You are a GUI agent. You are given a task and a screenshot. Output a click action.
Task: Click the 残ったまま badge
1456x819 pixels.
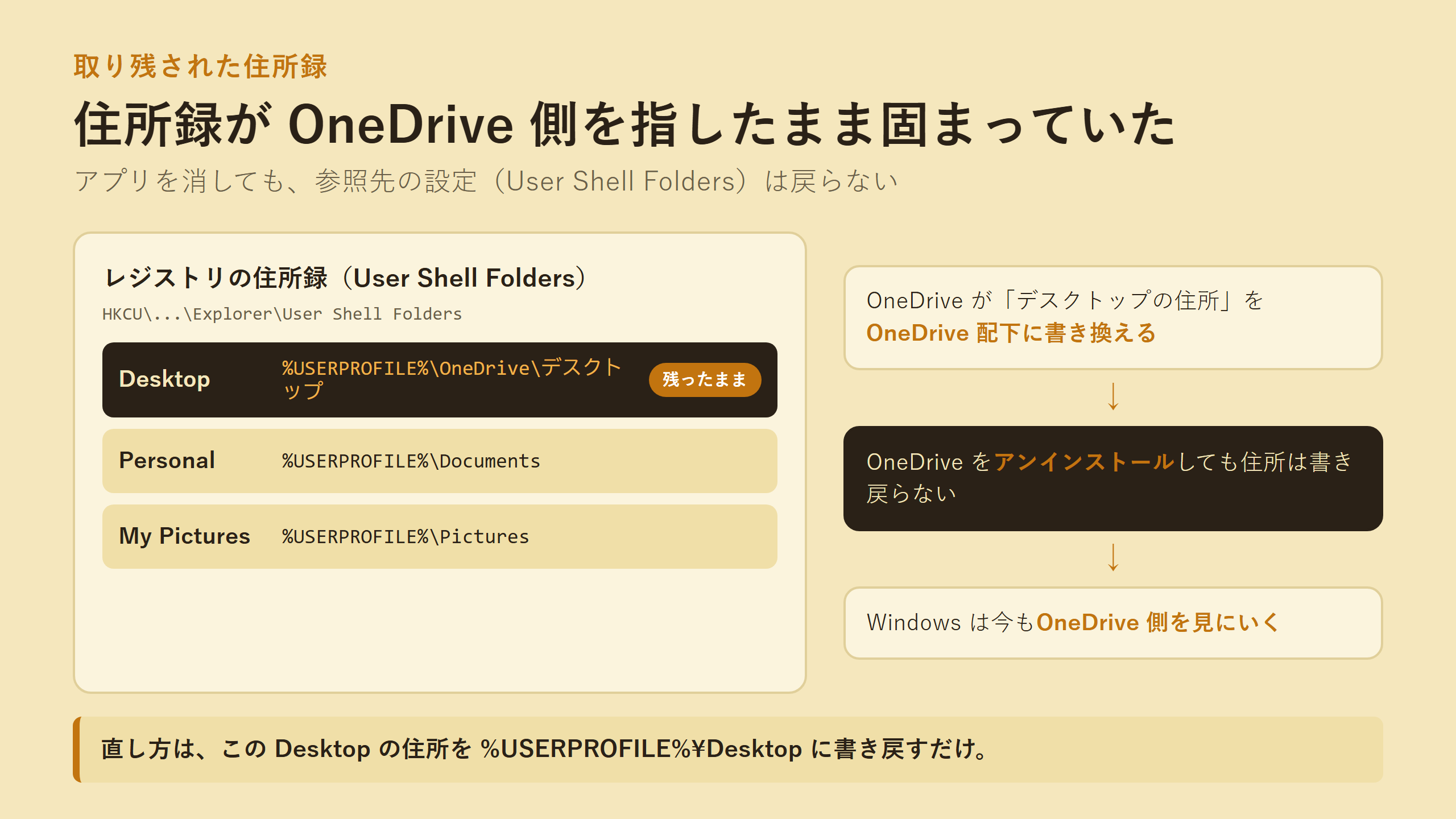coord(705,379)
